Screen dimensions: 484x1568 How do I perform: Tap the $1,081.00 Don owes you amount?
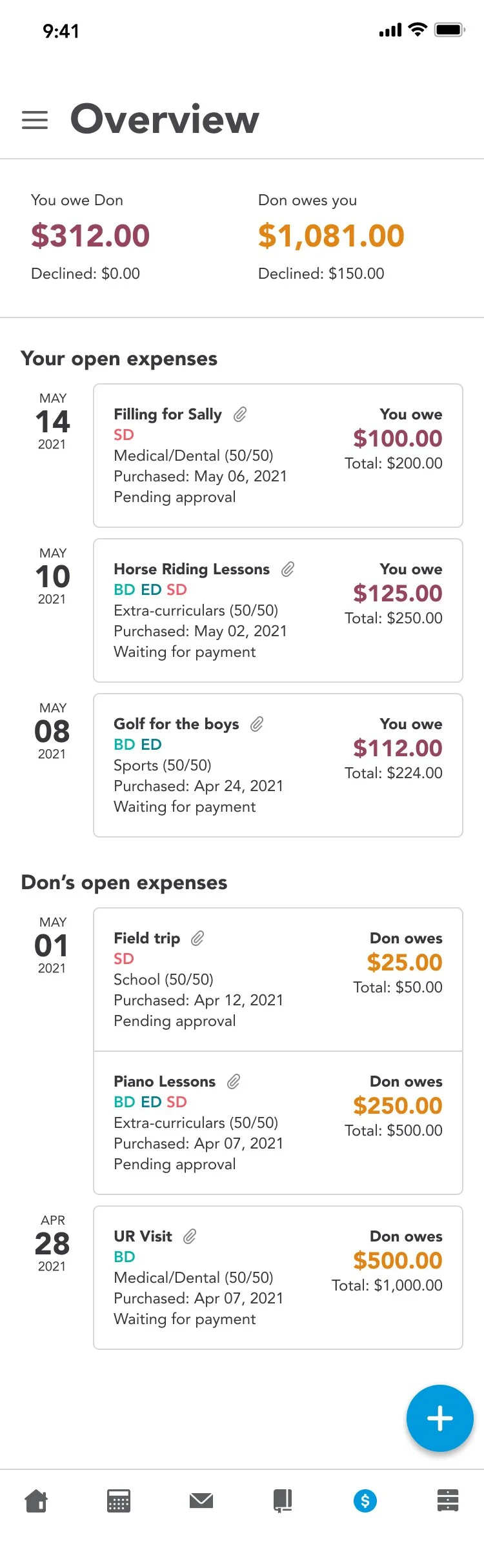click(x=331, y=236)
